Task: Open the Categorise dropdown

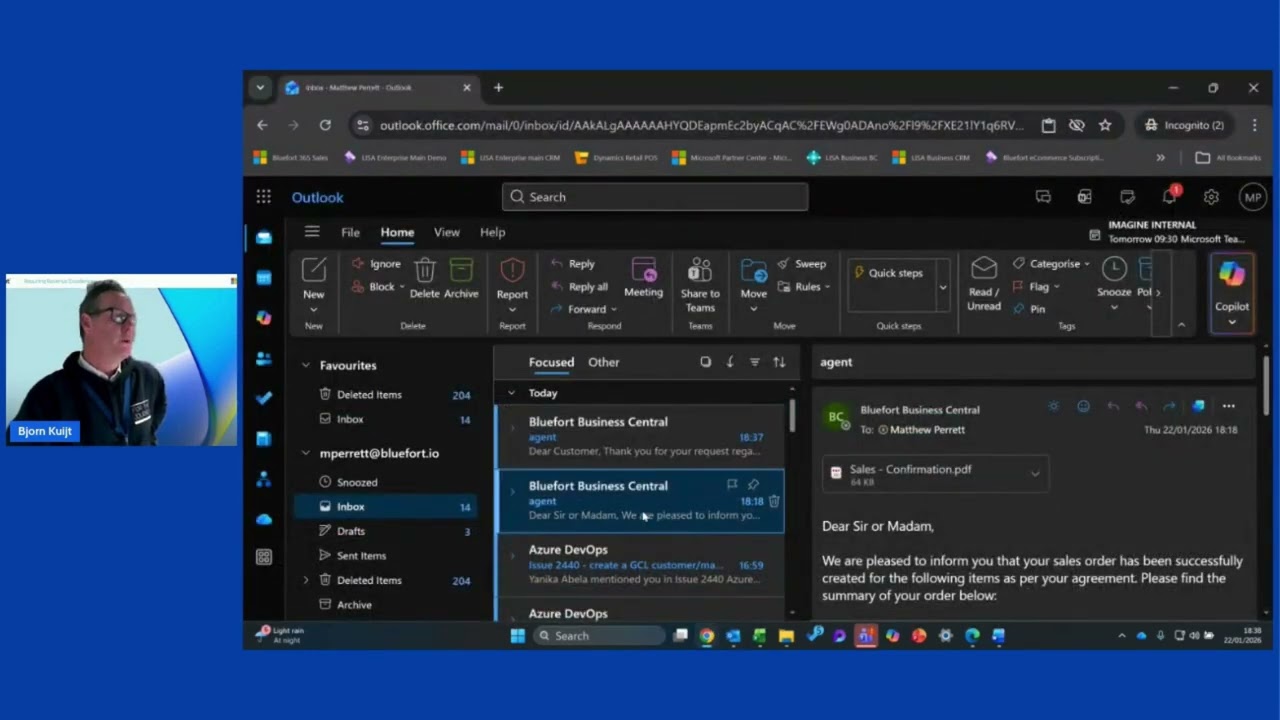Action: [x=1087, y=264]
